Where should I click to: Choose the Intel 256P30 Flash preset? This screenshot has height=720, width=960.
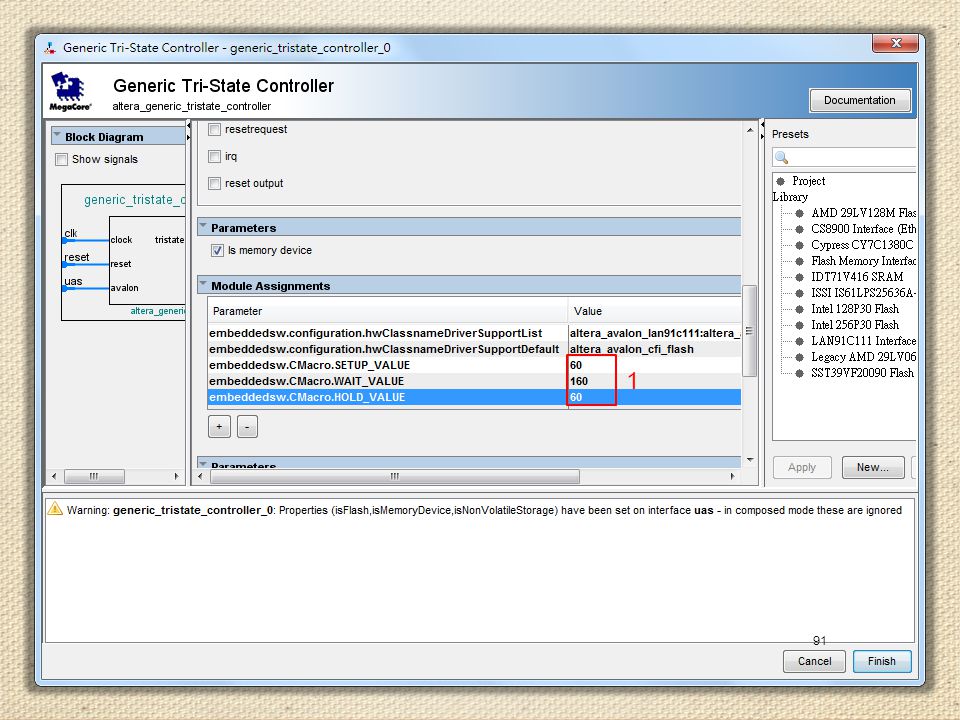pos(855,324)
